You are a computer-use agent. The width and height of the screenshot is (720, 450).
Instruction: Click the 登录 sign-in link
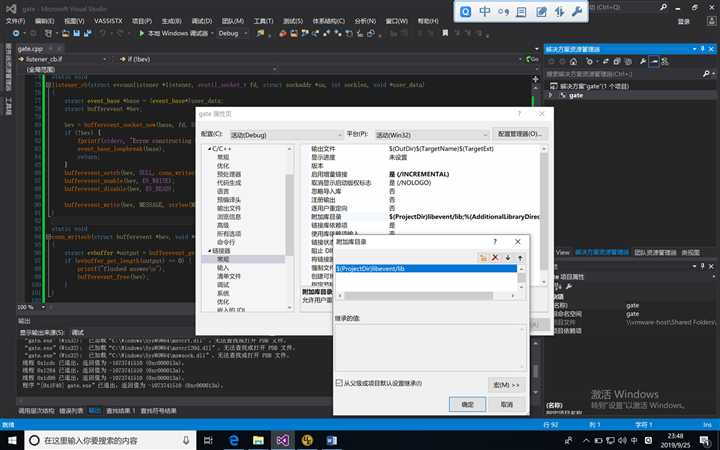(x=684, y=21)
